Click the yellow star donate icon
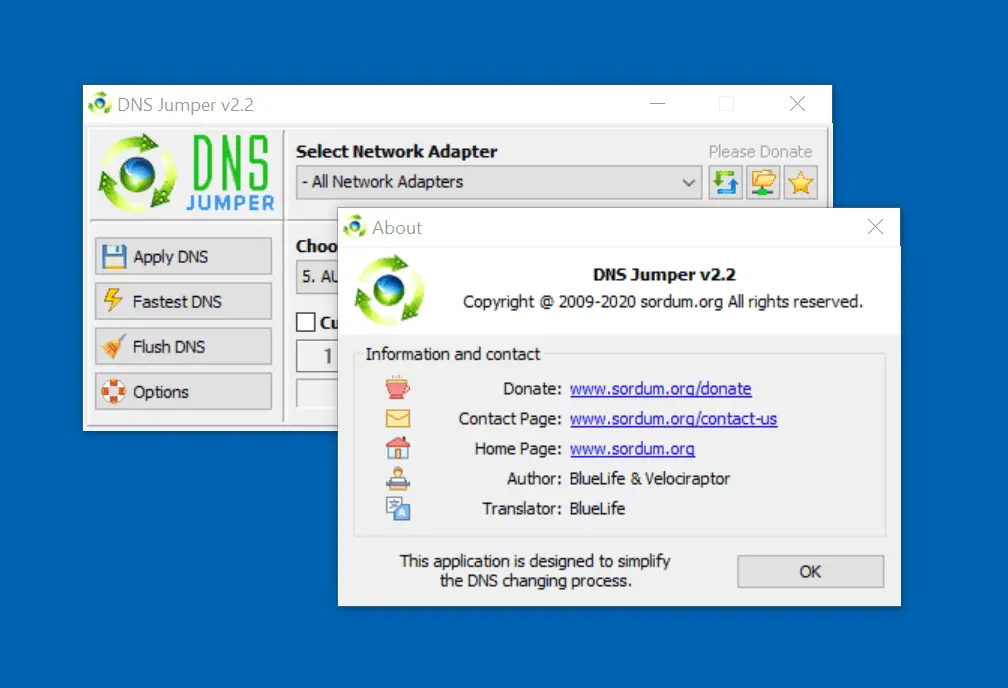The width and height of the screenshot is (1008, 688). click(800, 183)
